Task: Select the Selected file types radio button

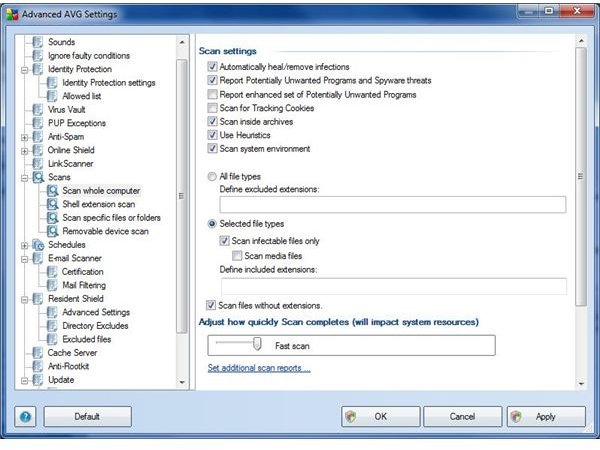Action: (x=212, y=224)
